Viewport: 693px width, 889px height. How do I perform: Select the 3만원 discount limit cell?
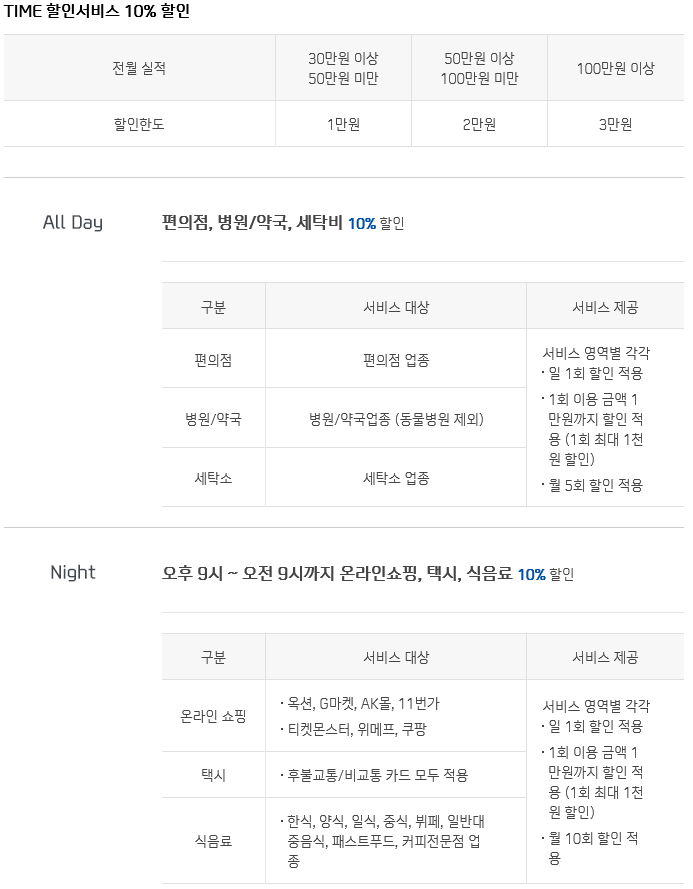point(616,124)
